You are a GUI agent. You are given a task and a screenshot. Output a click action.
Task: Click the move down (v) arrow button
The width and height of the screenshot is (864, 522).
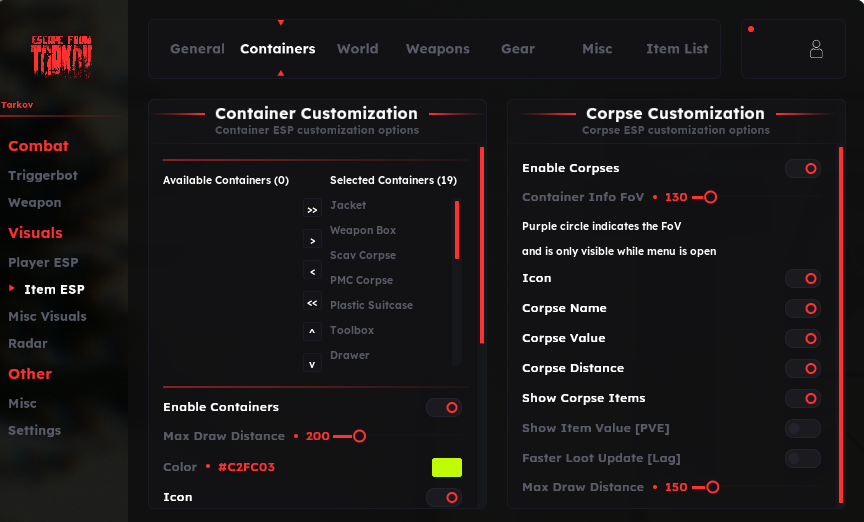(312, 363)
